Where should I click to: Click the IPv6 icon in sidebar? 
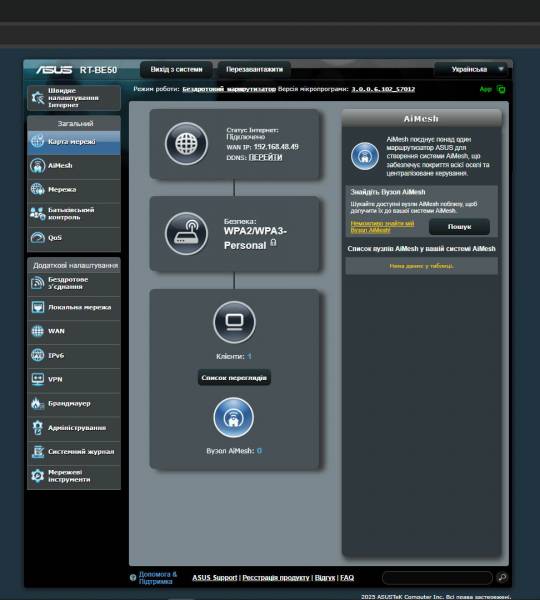[x=37, y=355]
